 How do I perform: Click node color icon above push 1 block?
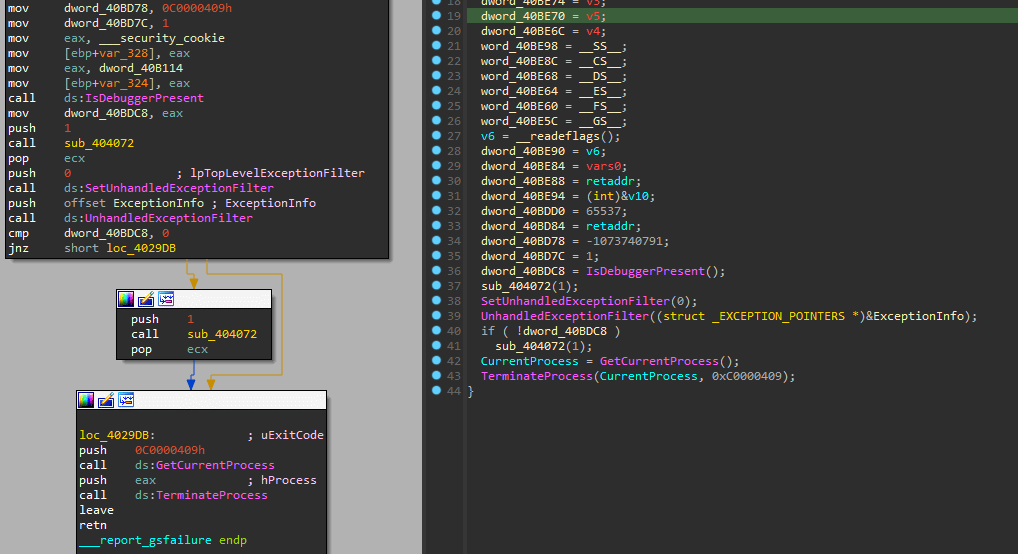(126, 298)
